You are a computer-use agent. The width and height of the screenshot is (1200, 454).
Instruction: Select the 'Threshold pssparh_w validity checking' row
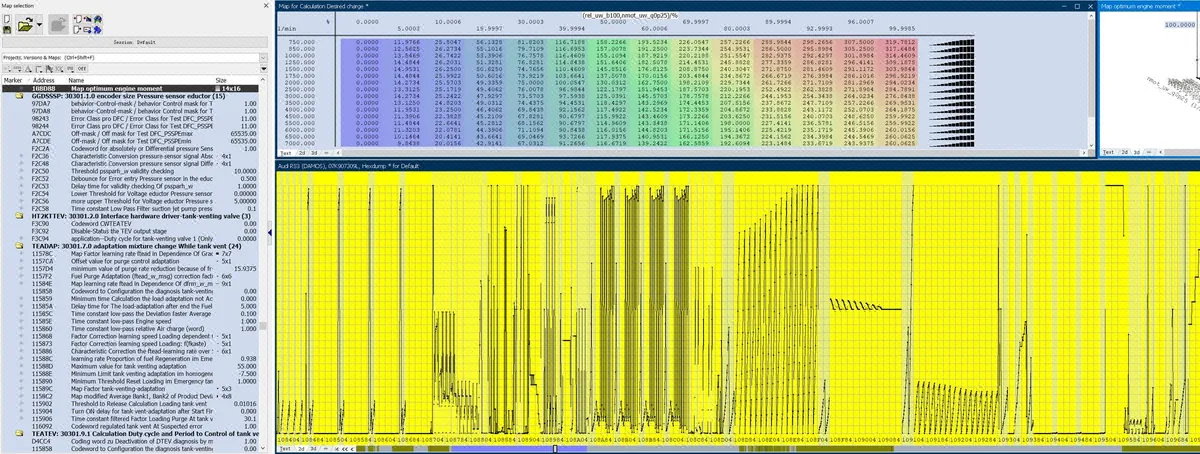click(129, 170)
